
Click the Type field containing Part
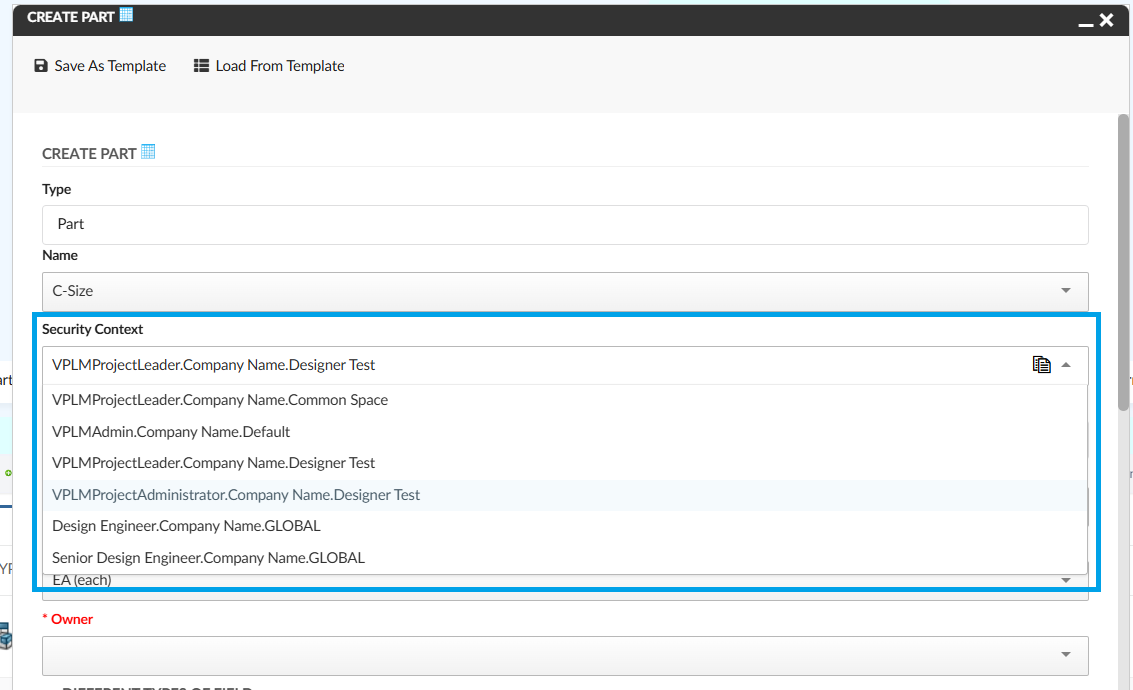565,225
